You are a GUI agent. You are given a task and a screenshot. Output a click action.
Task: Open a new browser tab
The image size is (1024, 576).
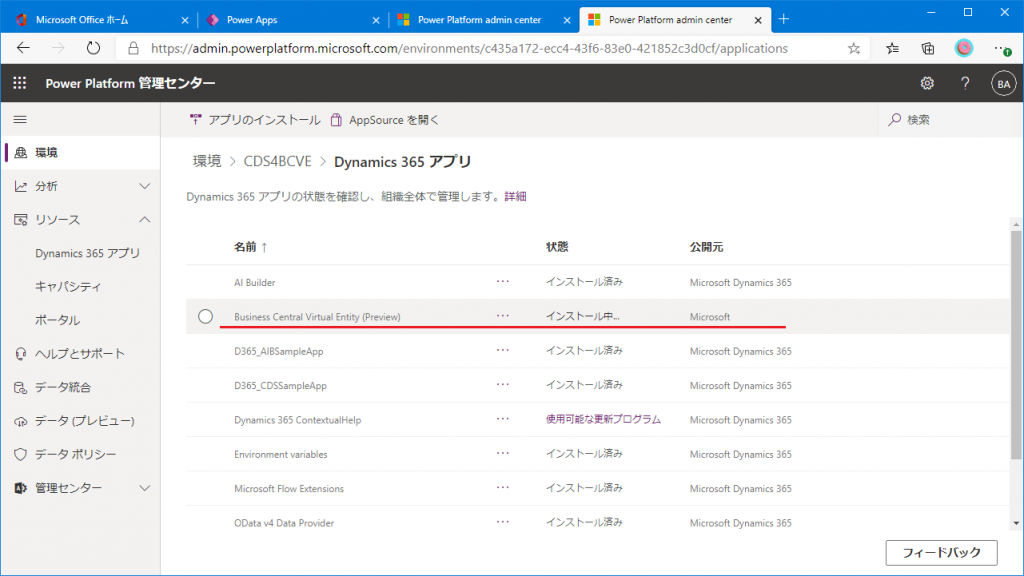click(x=784, y=20)
